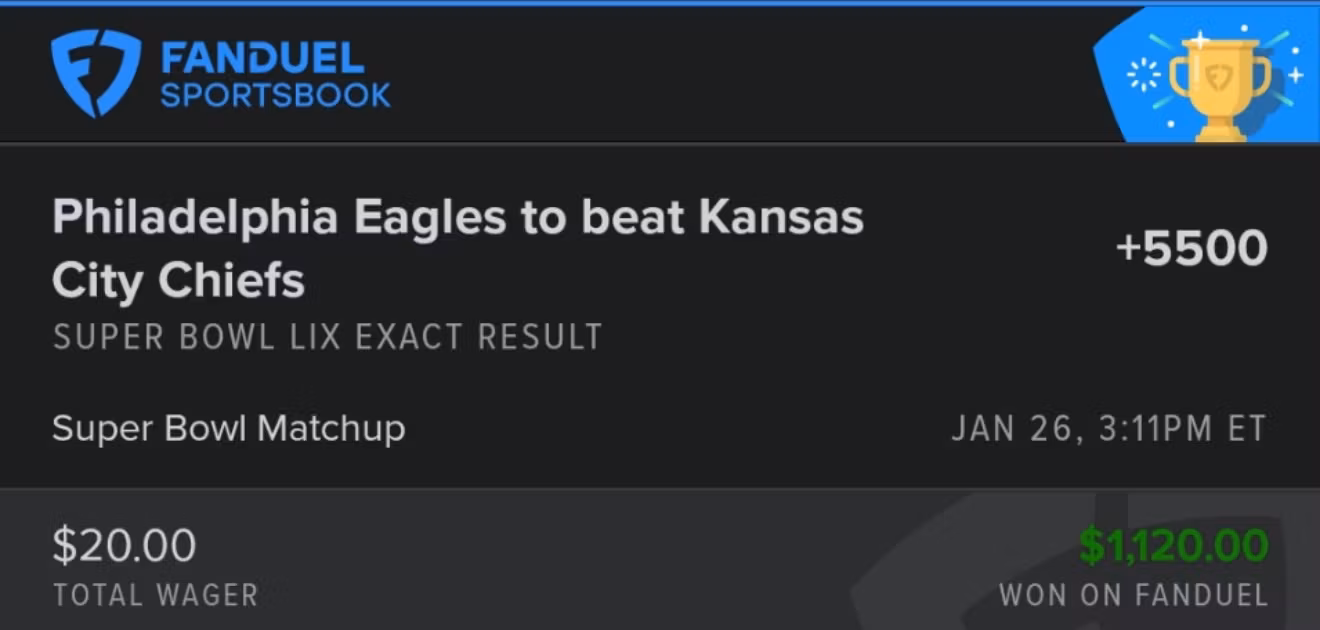This screenshot has height=630, width=1320.
Task: Tap the TOTAL WAGER label
Action: point(155,595)
